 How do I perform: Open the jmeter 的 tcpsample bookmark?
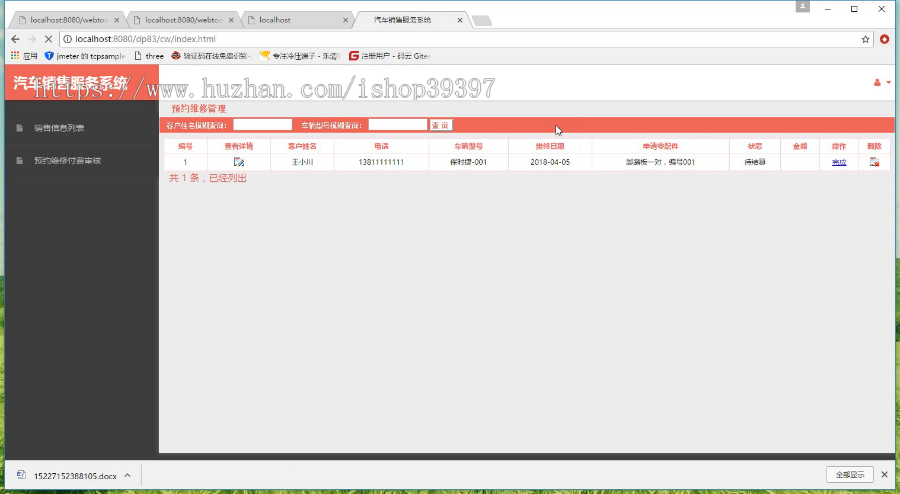pos(84,56)
